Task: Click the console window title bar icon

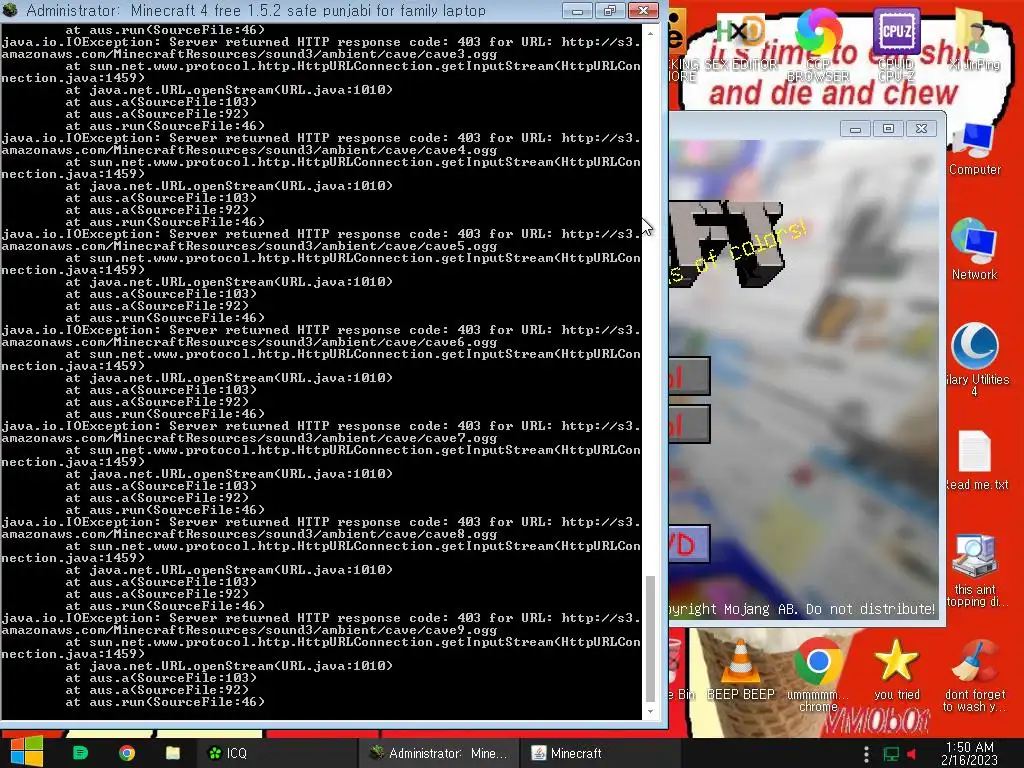Action: click(x=10, y=10)
